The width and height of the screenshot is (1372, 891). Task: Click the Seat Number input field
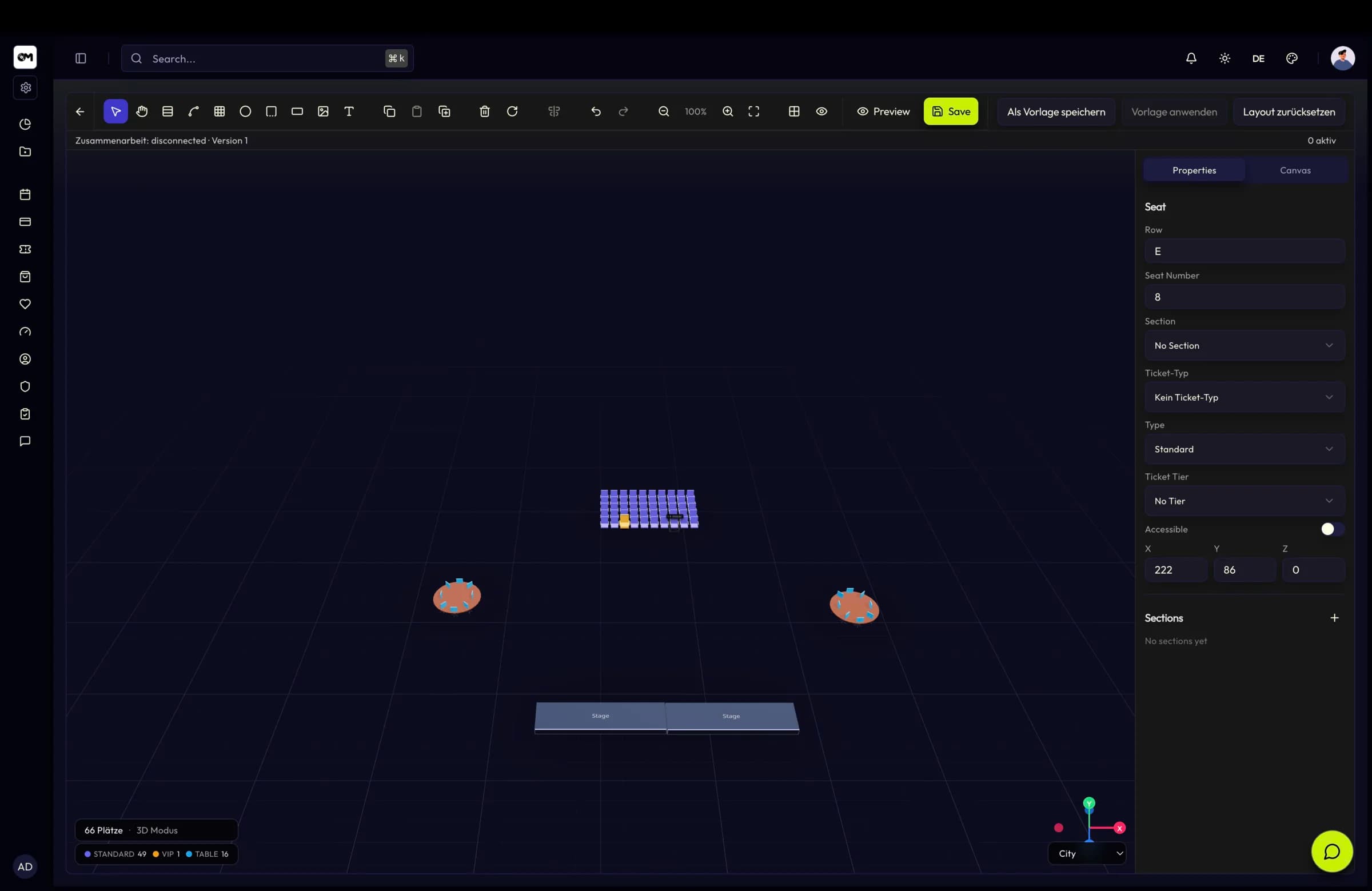pos(1245,297)
